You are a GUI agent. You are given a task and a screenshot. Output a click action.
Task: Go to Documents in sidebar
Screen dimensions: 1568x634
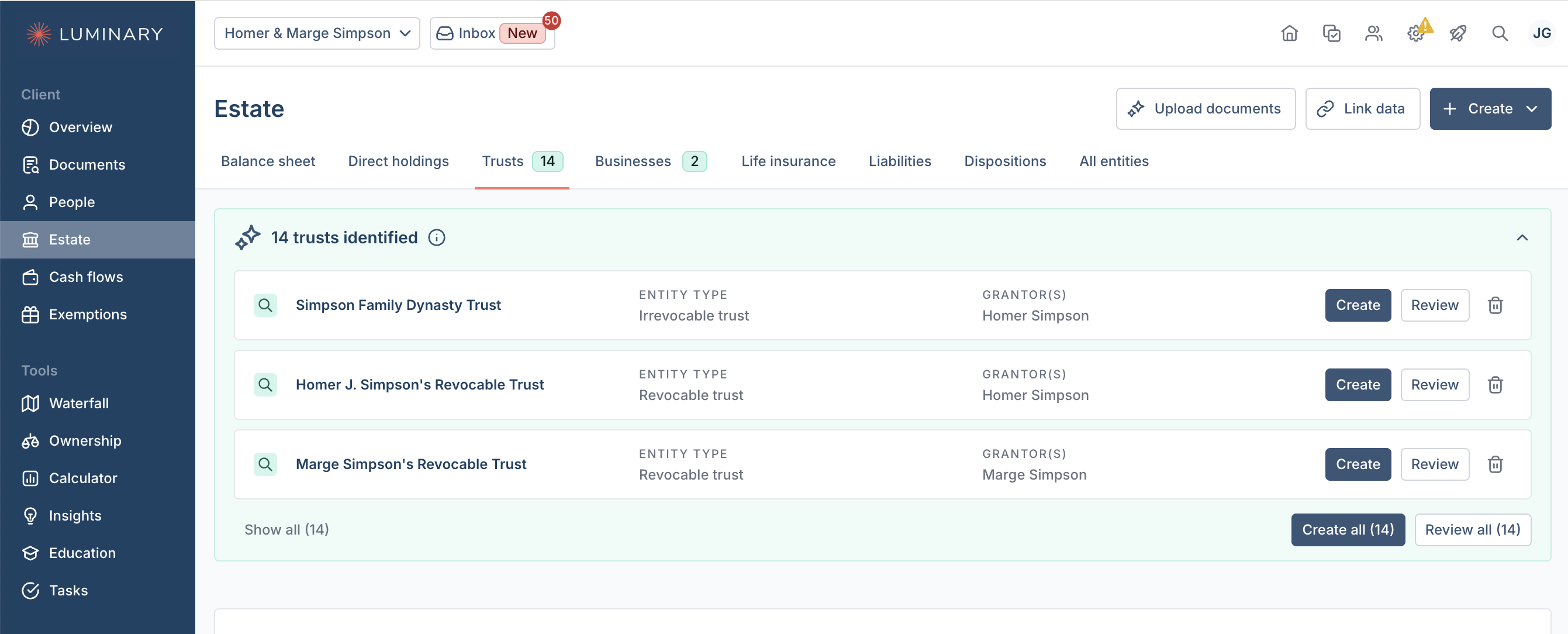[98, 164]
